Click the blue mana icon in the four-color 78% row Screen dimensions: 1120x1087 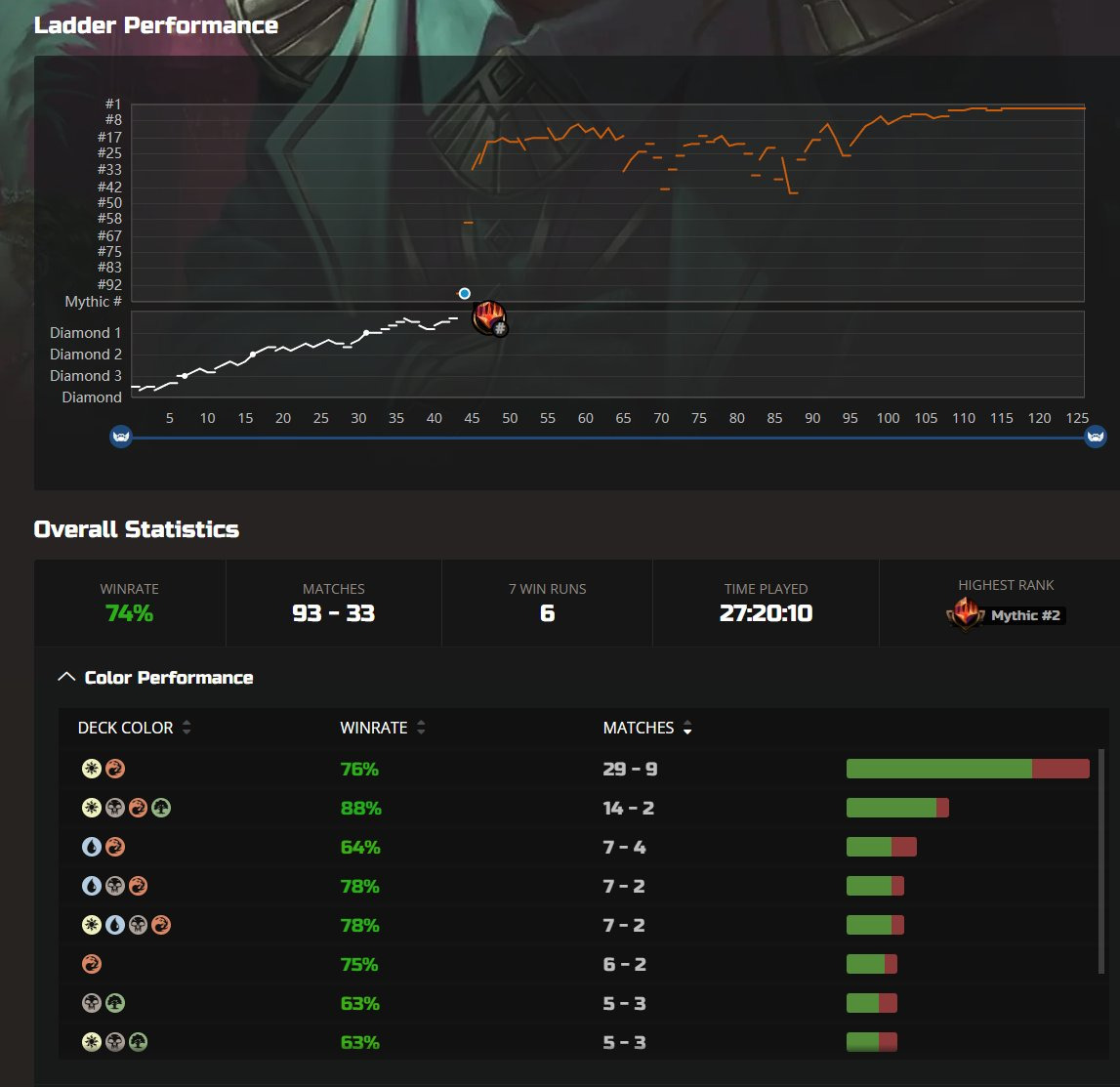tap(114, 925)
